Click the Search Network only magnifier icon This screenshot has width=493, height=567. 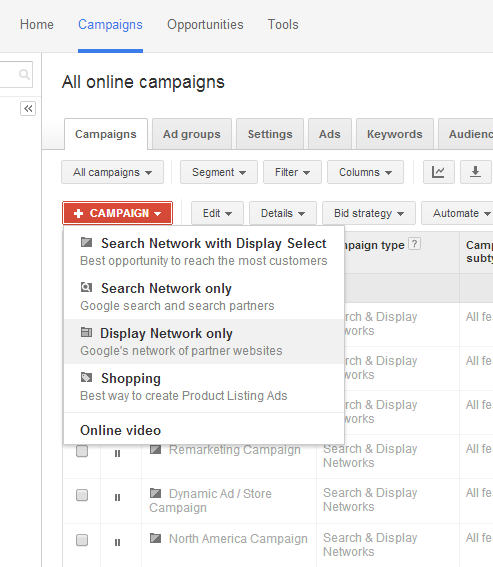[x=86, y=287]
